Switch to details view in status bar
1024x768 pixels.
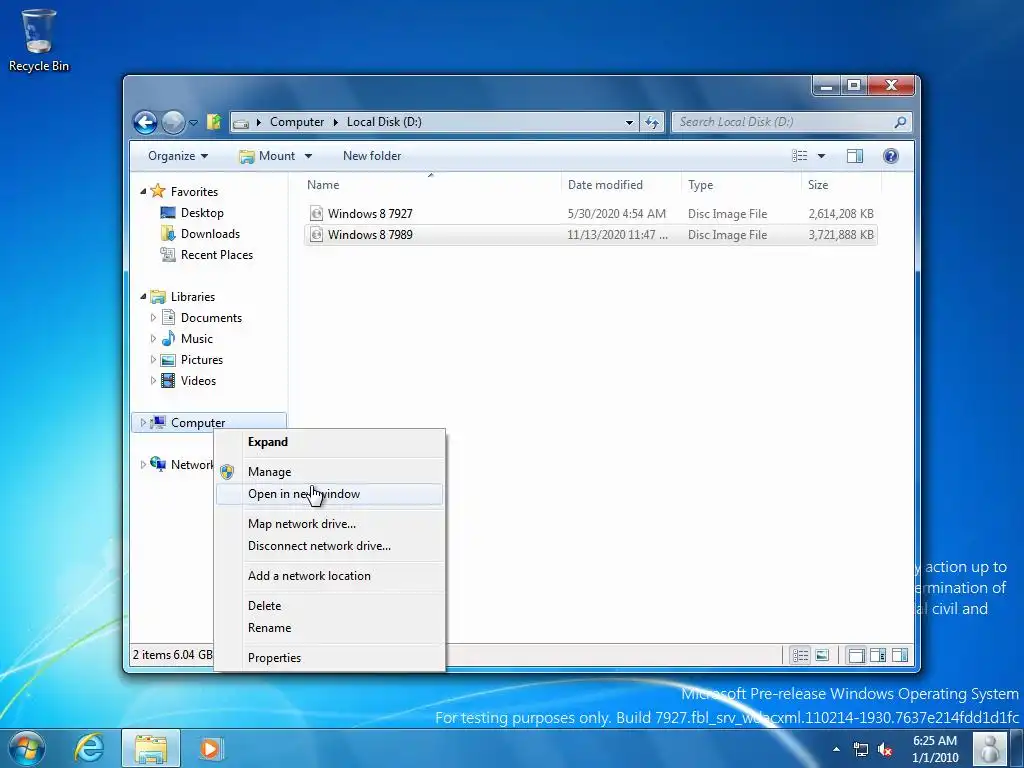pos(800,655)
